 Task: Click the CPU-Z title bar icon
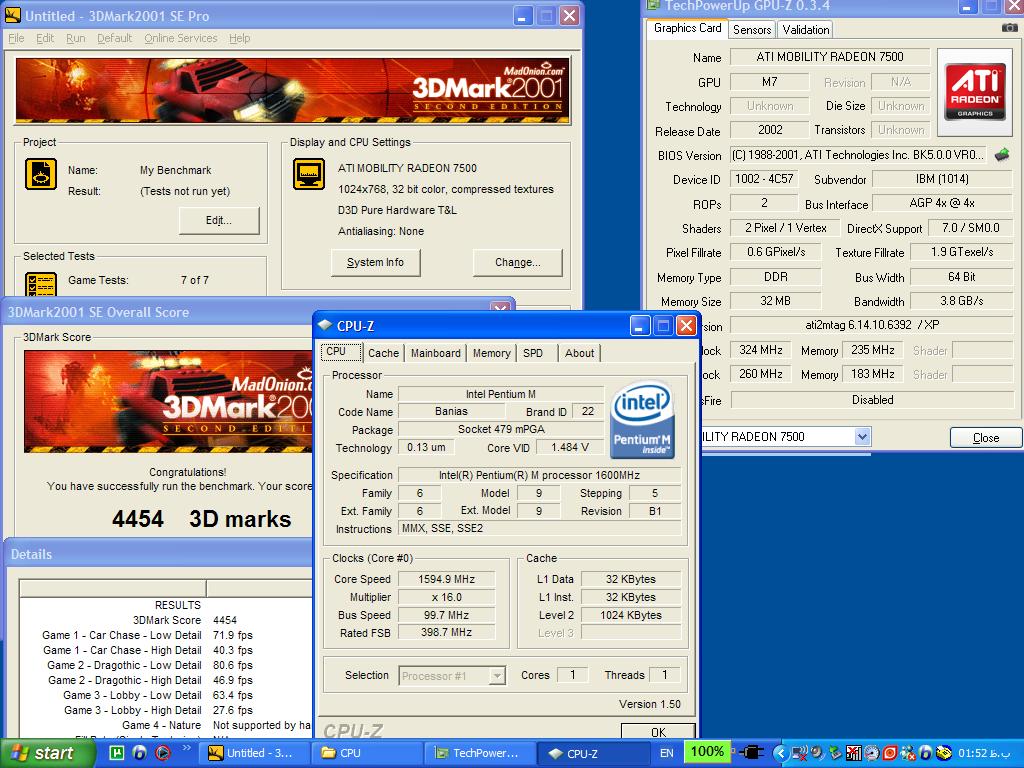tap(325, 325)
